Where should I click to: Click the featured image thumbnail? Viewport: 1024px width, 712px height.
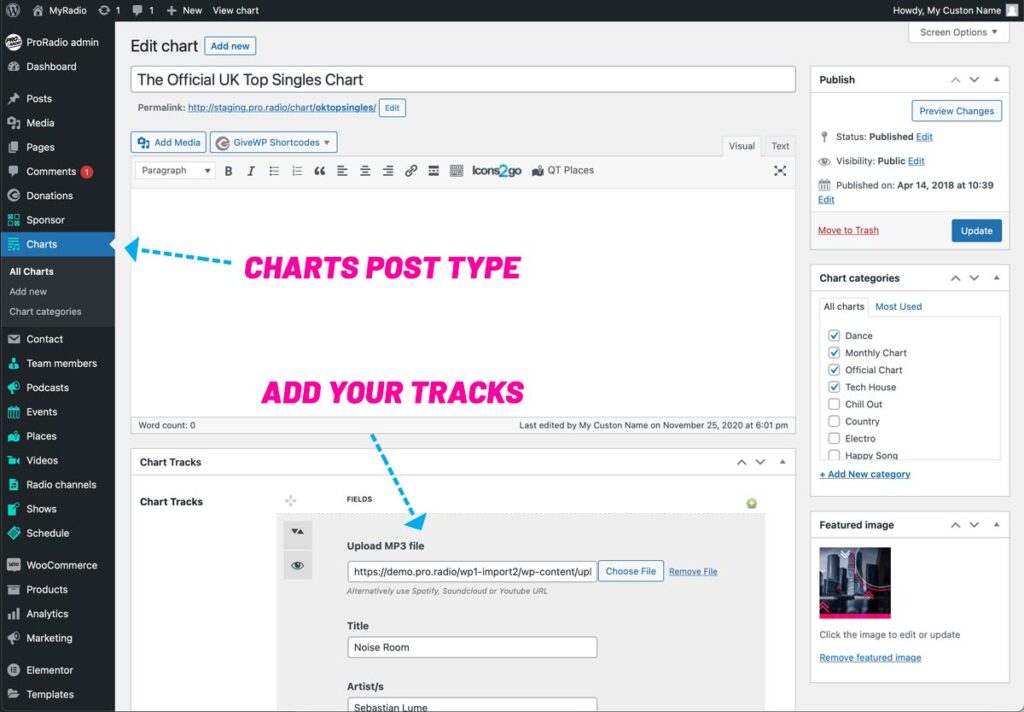tap(855, 583)
